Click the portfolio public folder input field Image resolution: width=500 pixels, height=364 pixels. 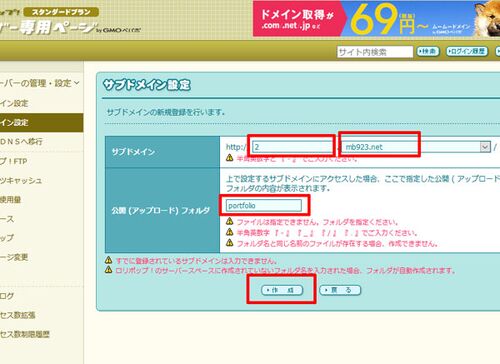(264, 205)
